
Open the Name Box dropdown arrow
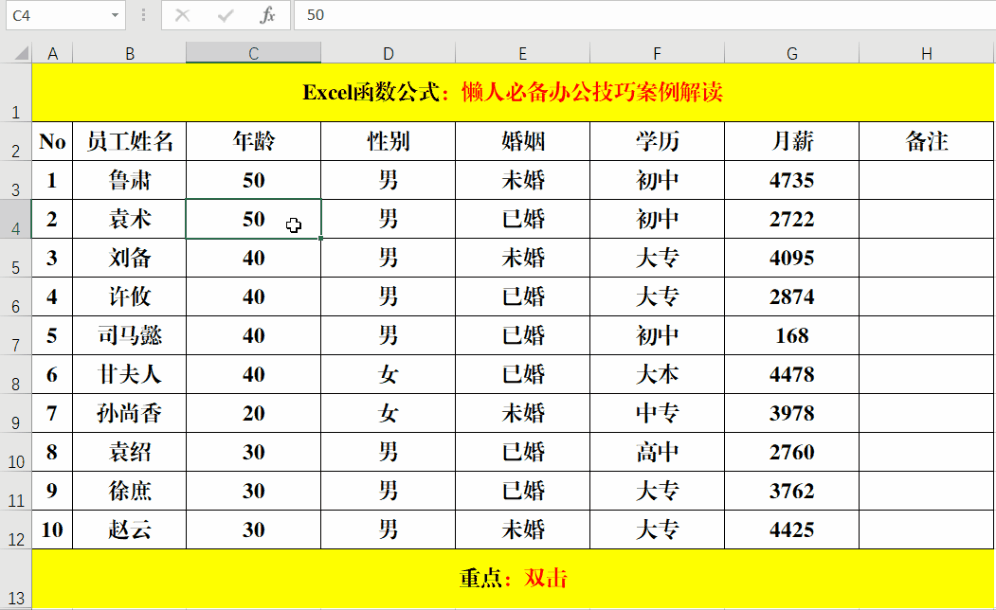[x=113, y=15]
